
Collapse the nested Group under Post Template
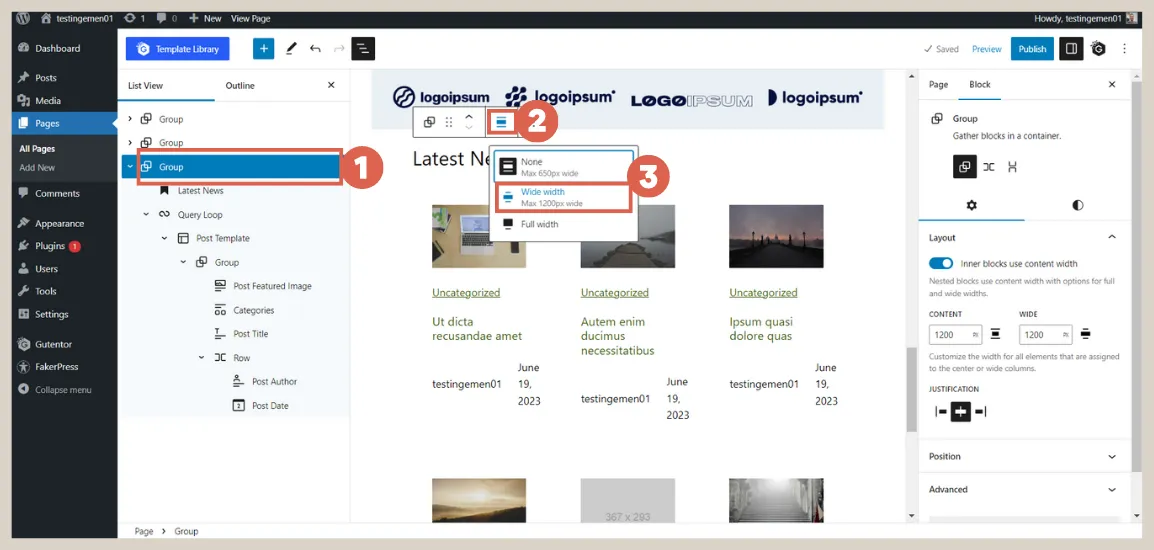tap(183, 262)
